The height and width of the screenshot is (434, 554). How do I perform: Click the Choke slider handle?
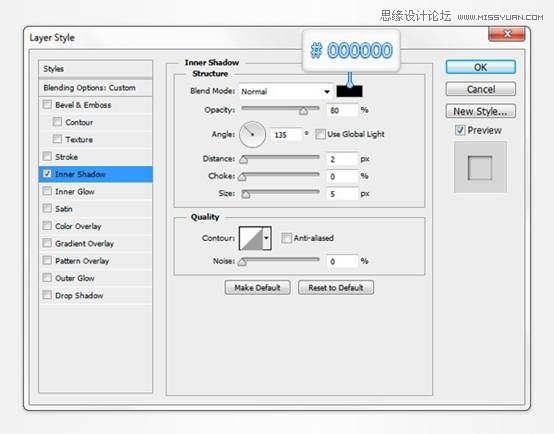point(242,177)
